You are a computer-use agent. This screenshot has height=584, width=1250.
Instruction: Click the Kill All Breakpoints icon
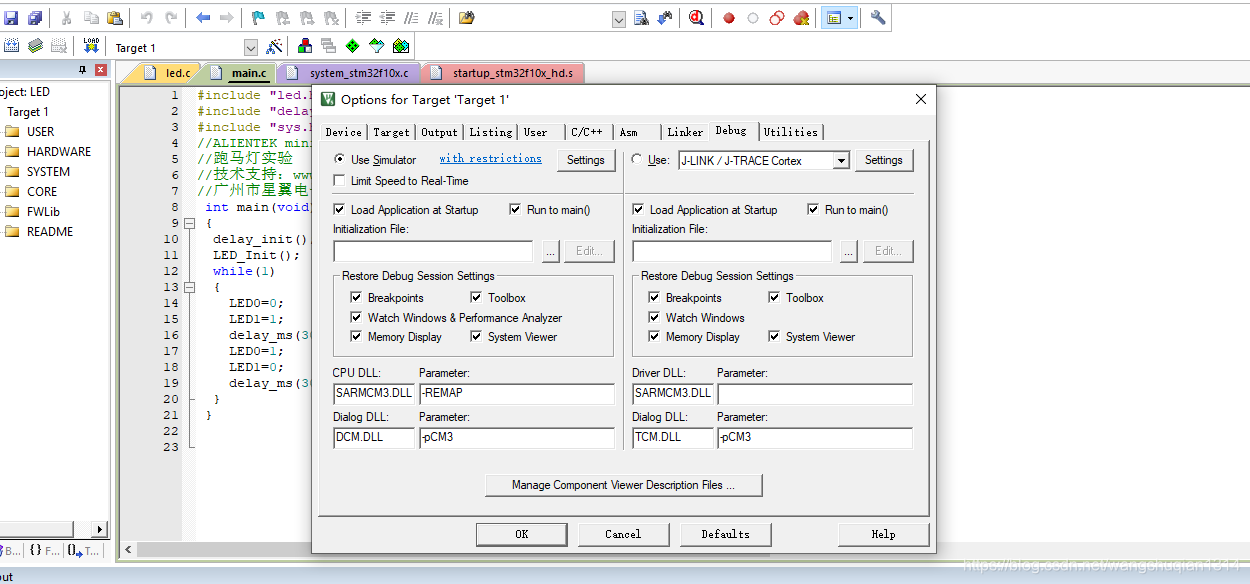(x=802, y=17)
